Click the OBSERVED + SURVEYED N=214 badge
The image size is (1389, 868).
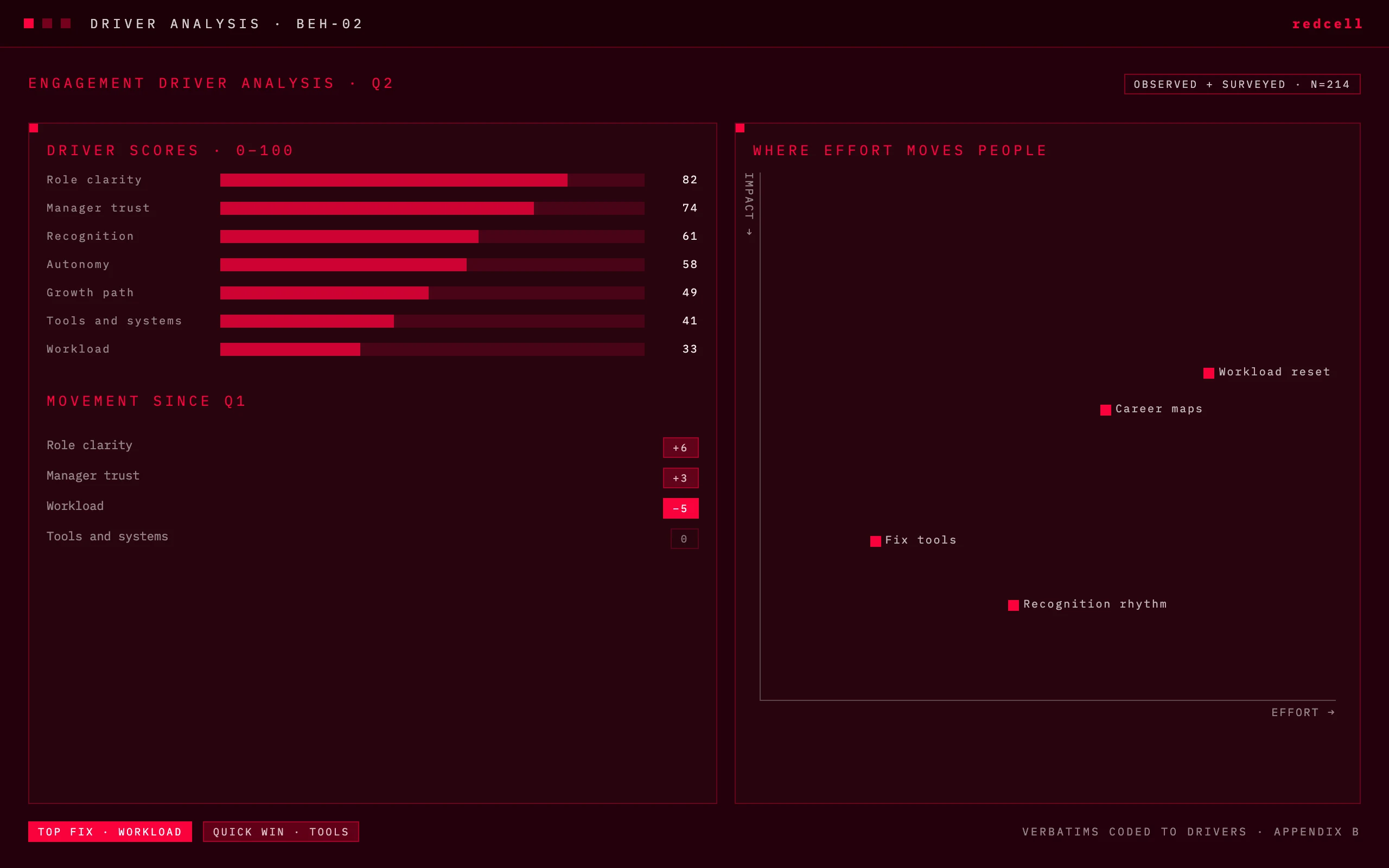pyautogui.click(x=1242, y=85)
